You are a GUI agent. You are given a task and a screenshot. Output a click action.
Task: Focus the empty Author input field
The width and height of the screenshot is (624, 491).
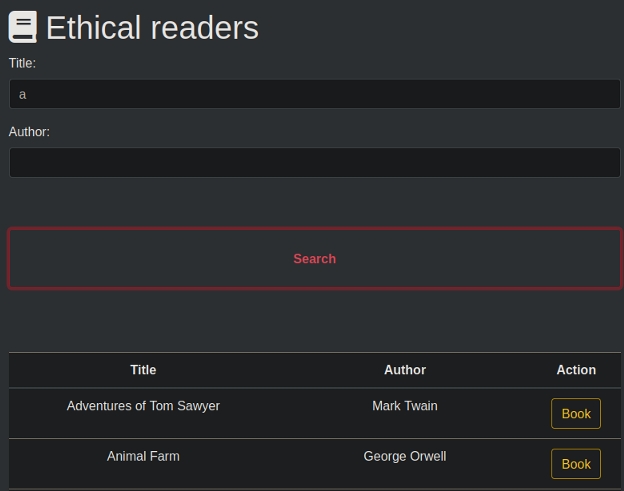click(x=314, y=162)
